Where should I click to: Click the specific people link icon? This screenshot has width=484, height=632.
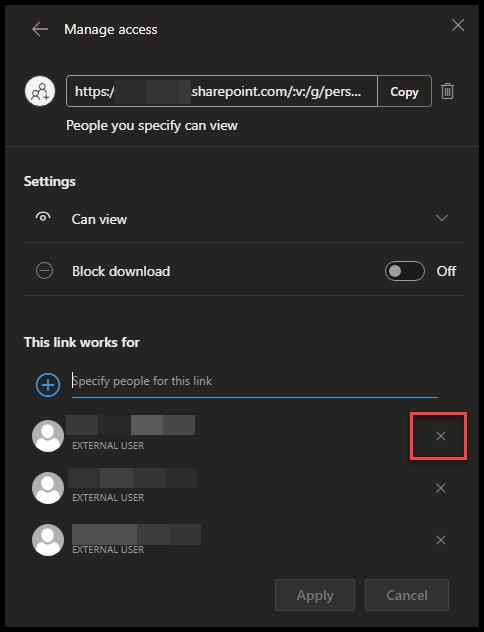coord(40,91)
